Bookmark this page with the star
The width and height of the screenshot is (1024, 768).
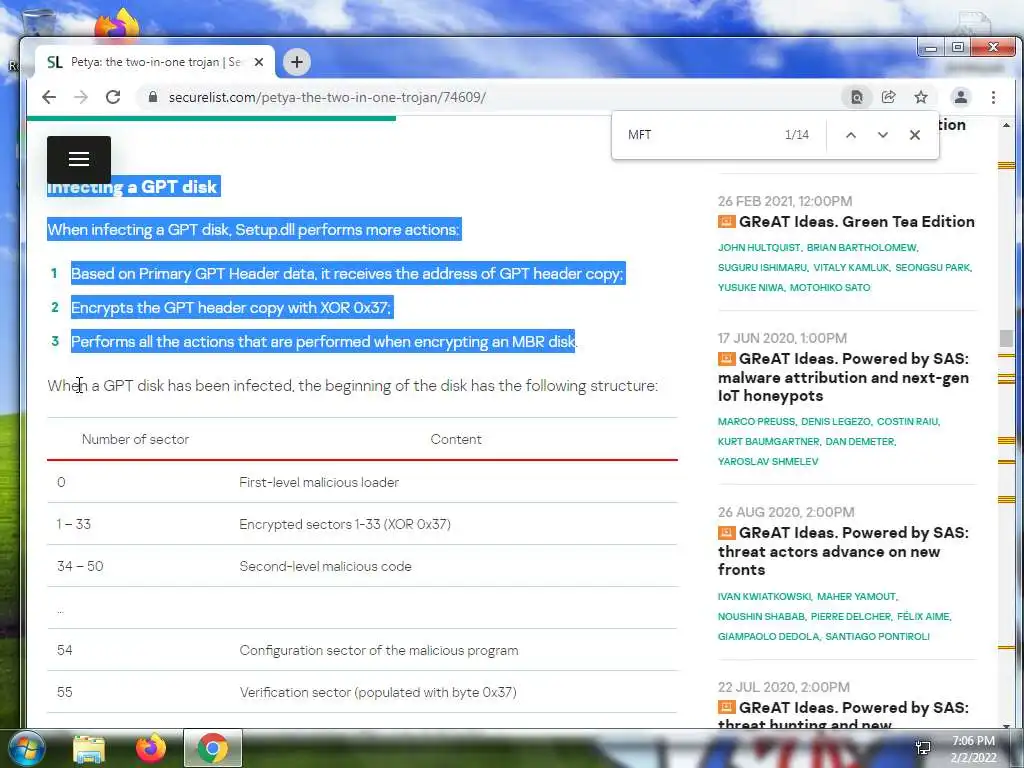click(x=921, y=97)
